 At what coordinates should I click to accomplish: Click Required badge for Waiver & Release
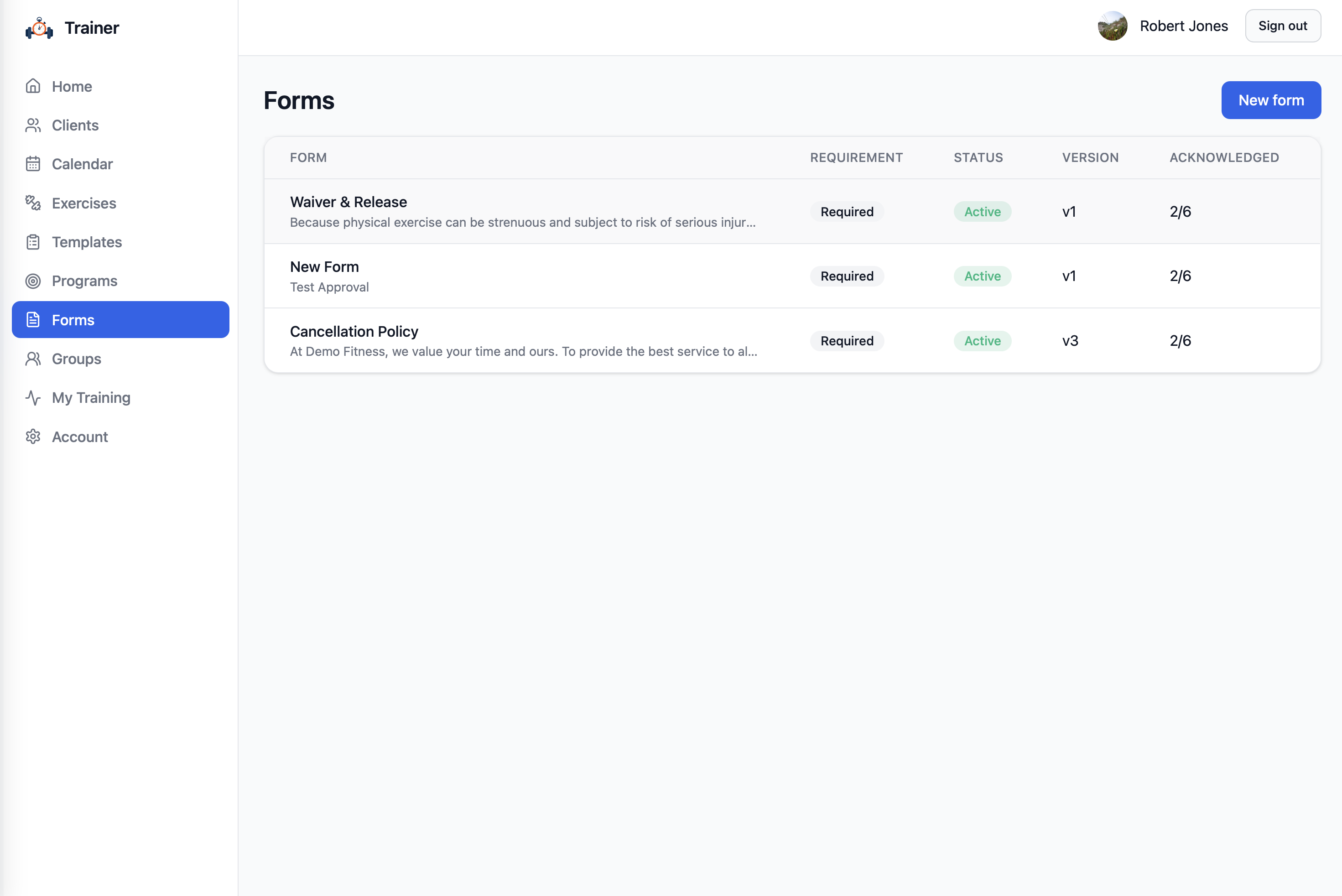point(847,211)
